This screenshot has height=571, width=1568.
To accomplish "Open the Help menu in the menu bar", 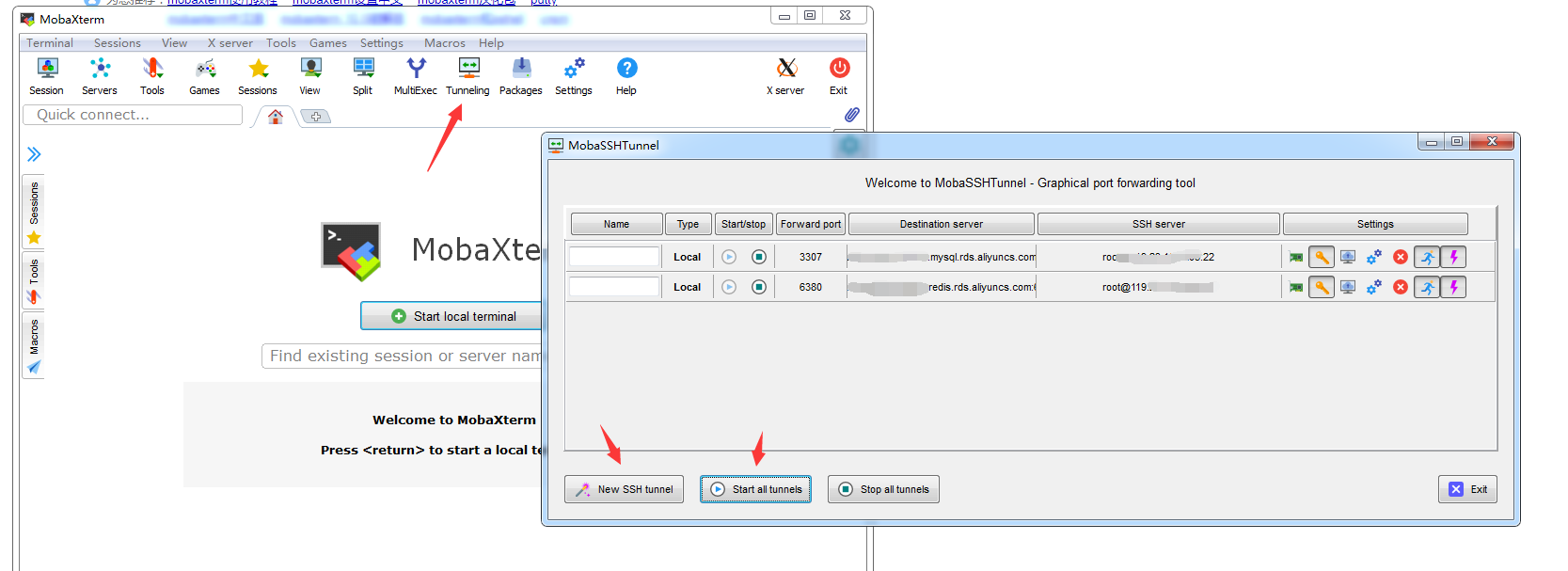I will click(491, 43).
